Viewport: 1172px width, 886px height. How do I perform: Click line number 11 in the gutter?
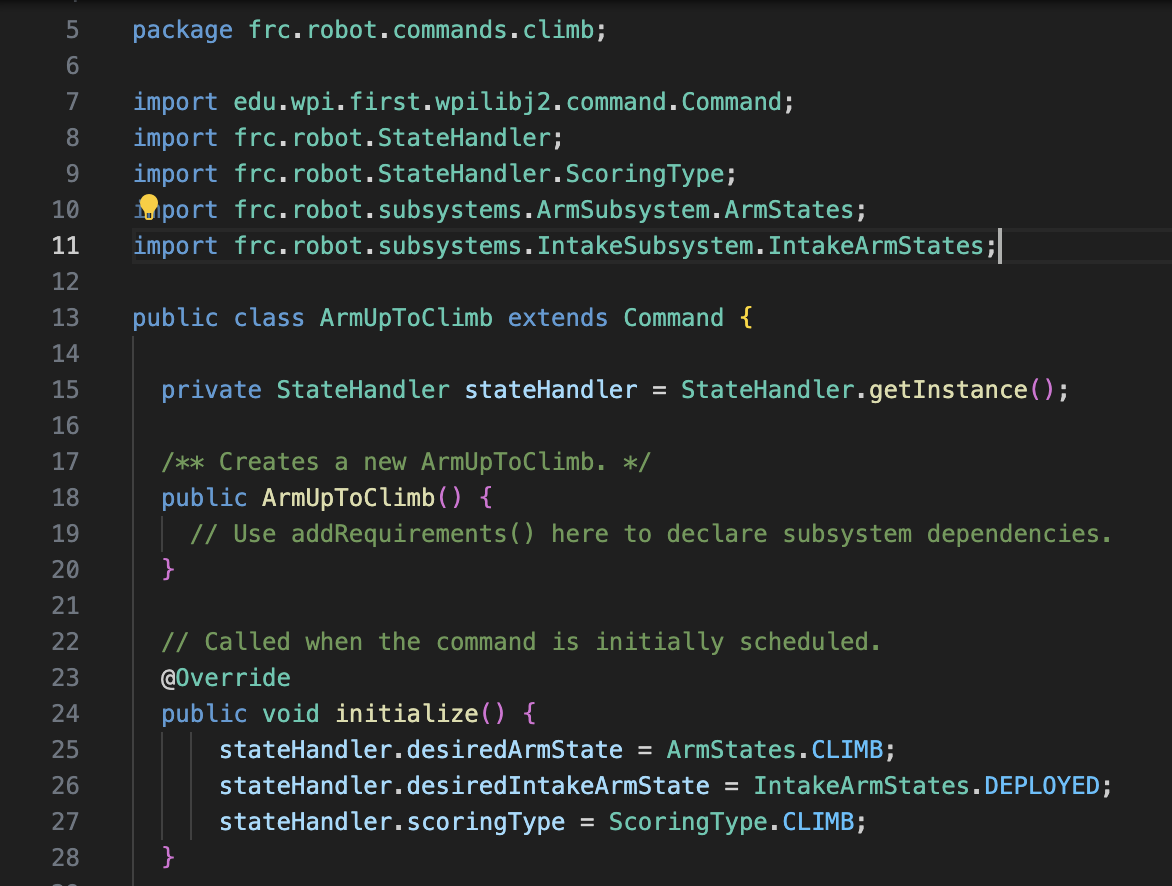pos(64,246)
